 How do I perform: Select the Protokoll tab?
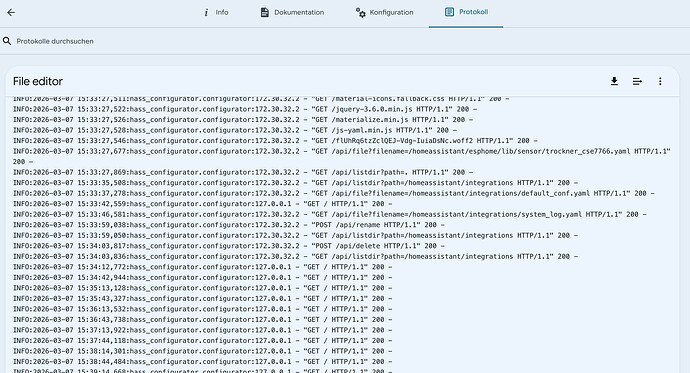point(466,13)
